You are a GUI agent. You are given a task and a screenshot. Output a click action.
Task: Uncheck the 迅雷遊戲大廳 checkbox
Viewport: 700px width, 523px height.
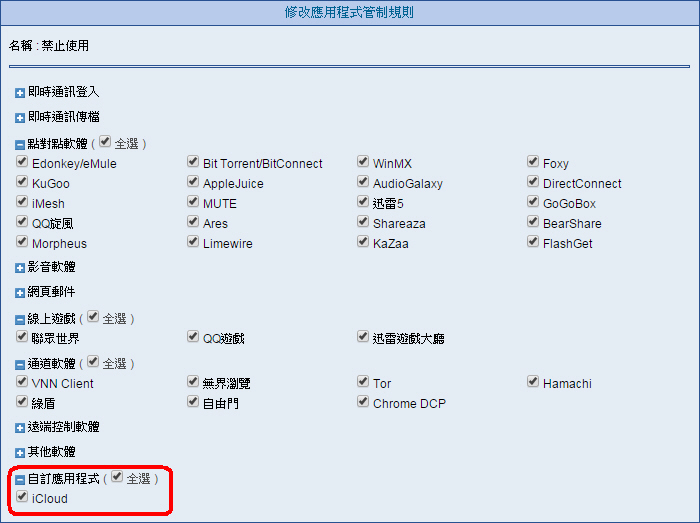pos(363,336)
